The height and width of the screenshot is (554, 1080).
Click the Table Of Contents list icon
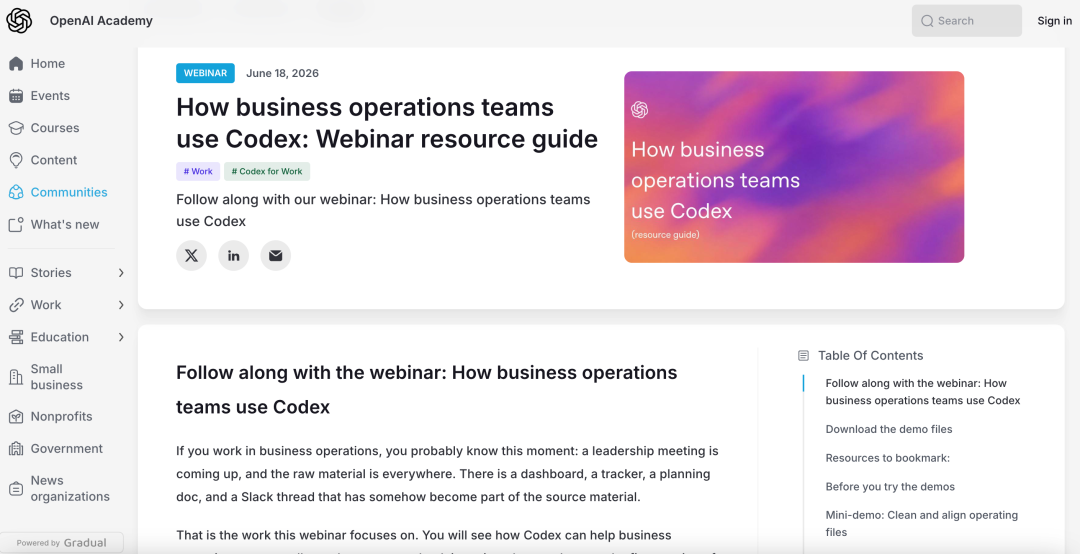(x=803, y=356)
